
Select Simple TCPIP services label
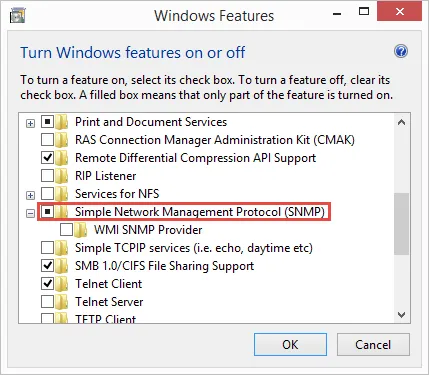point(194,248)
